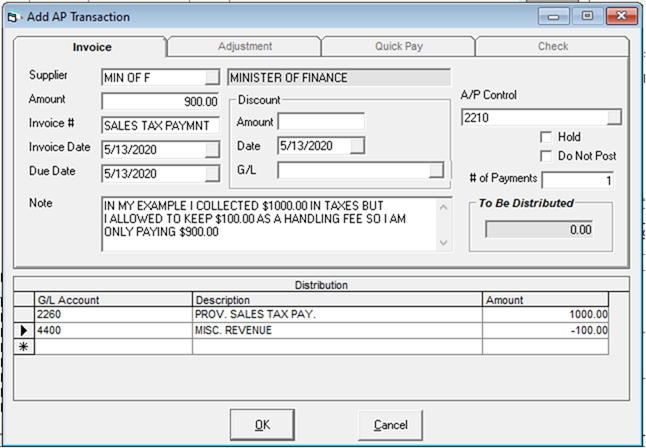Switch to the Check tab
Viewport: 646px width, 448px height.
[552, 46]
